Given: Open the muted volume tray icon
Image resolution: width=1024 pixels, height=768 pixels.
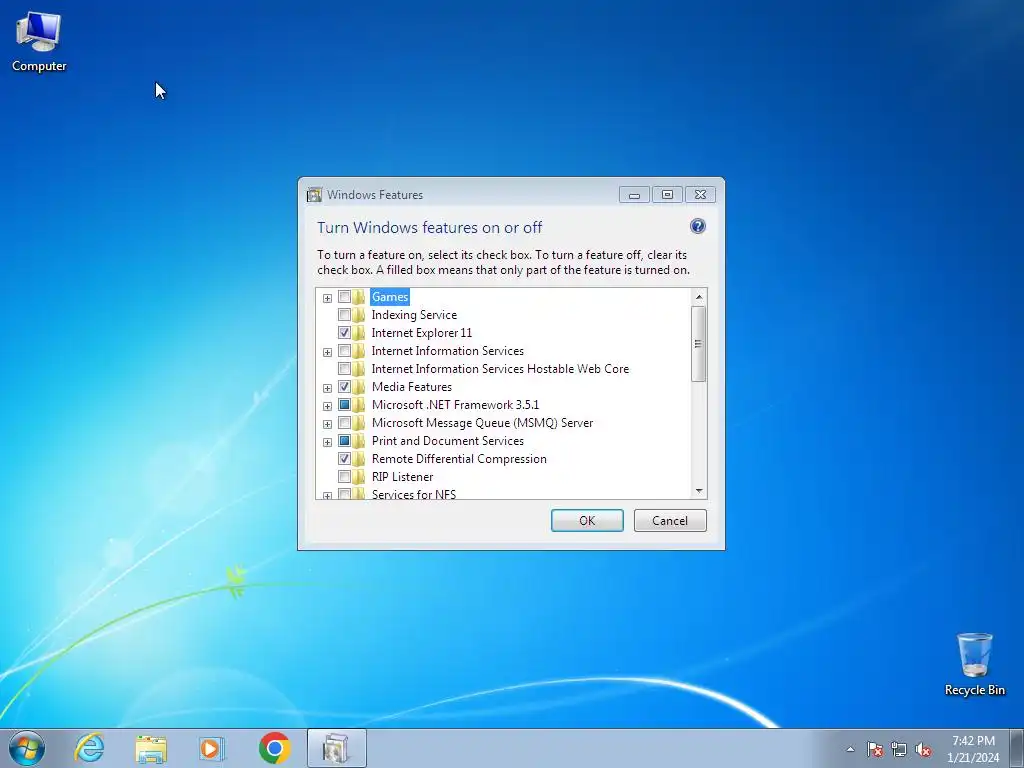Looking at the screenshot, I should [x=923, y=749].
